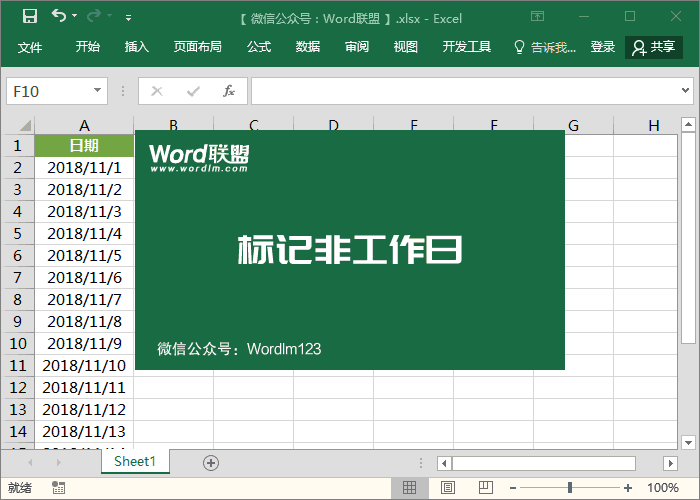Click the Undo arrow icon
This screenshot has width=700, height=500.
point(59,16)
